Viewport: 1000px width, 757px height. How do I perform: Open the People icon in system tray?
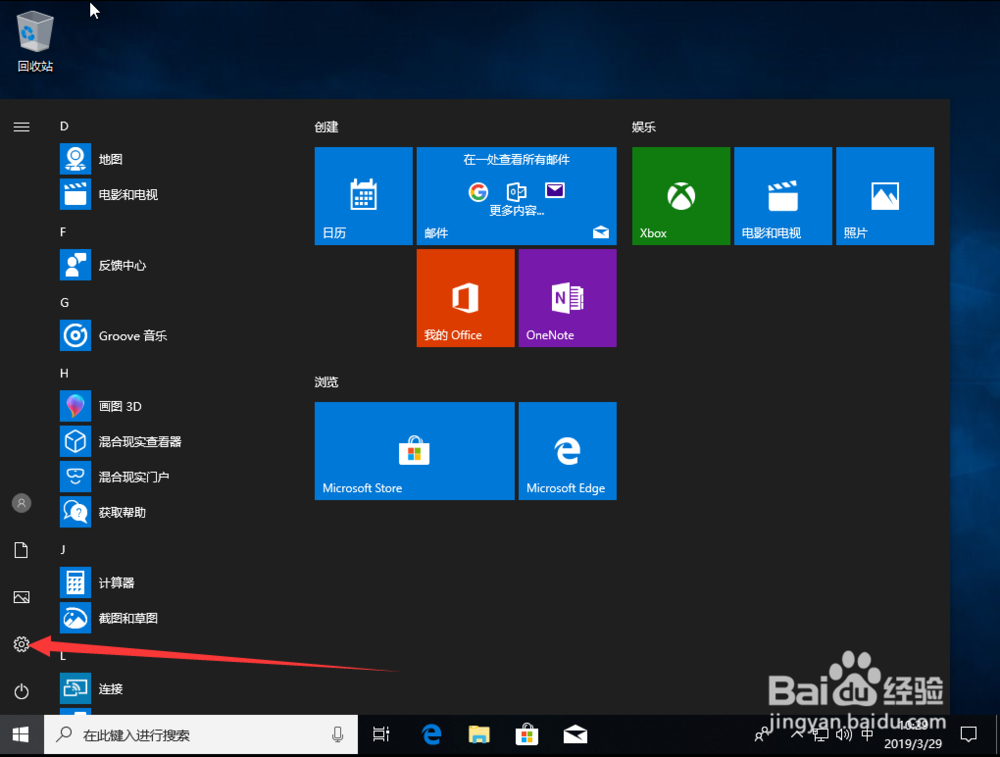pyautogui.click(x=761, y=735)
